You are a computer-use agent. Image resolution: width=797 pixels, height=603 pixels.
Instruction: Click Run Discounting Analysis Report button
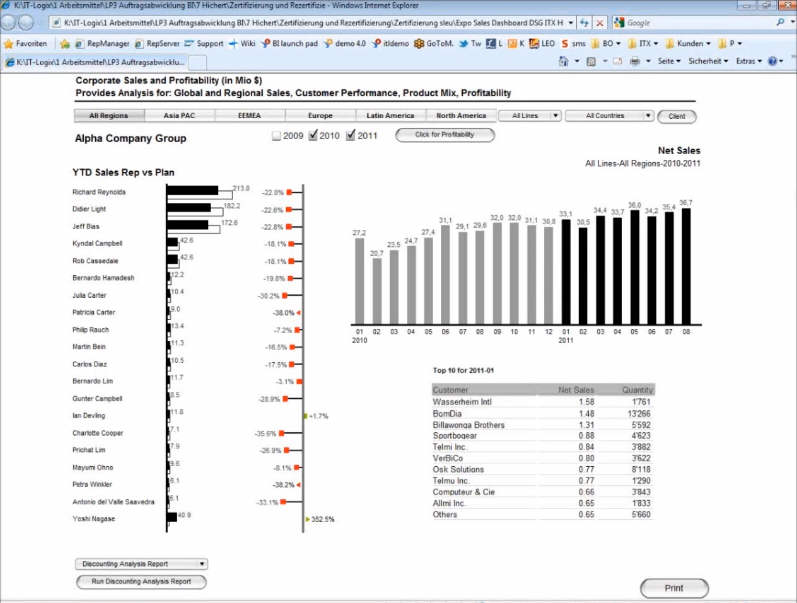point(141,582)
